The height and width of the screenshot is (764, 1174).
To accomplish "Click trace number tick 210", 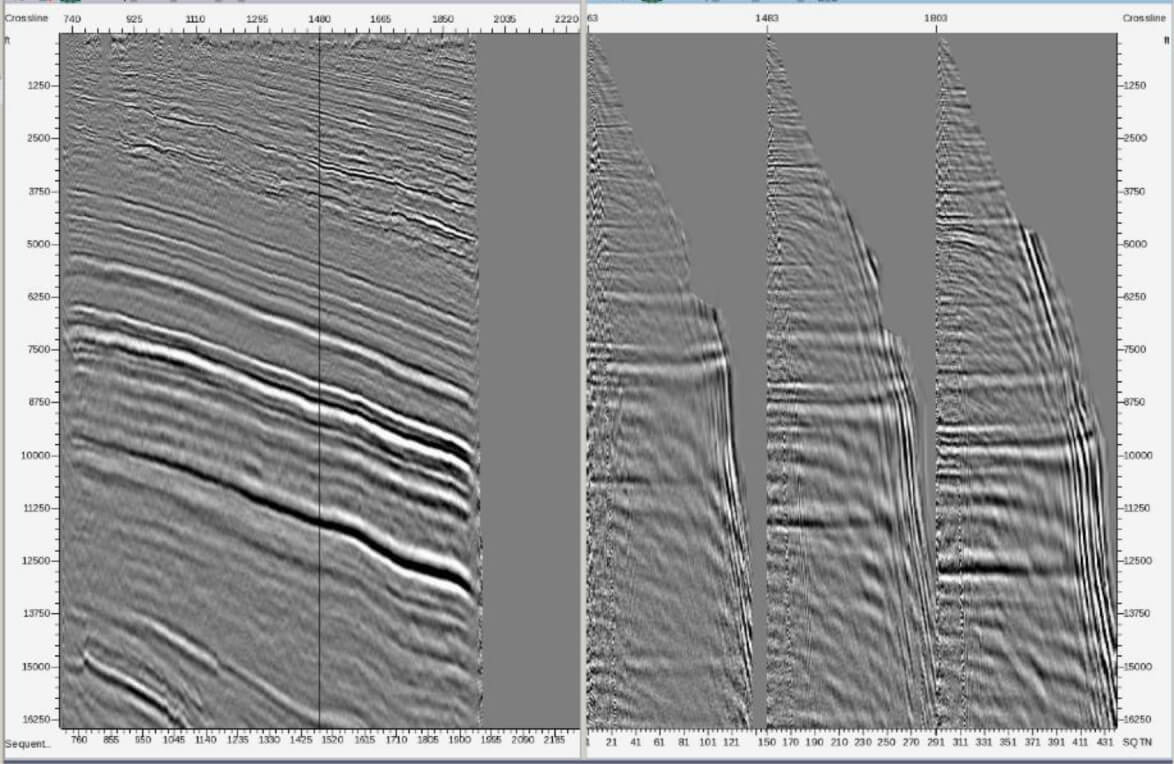I will click(x=839, y=742).
